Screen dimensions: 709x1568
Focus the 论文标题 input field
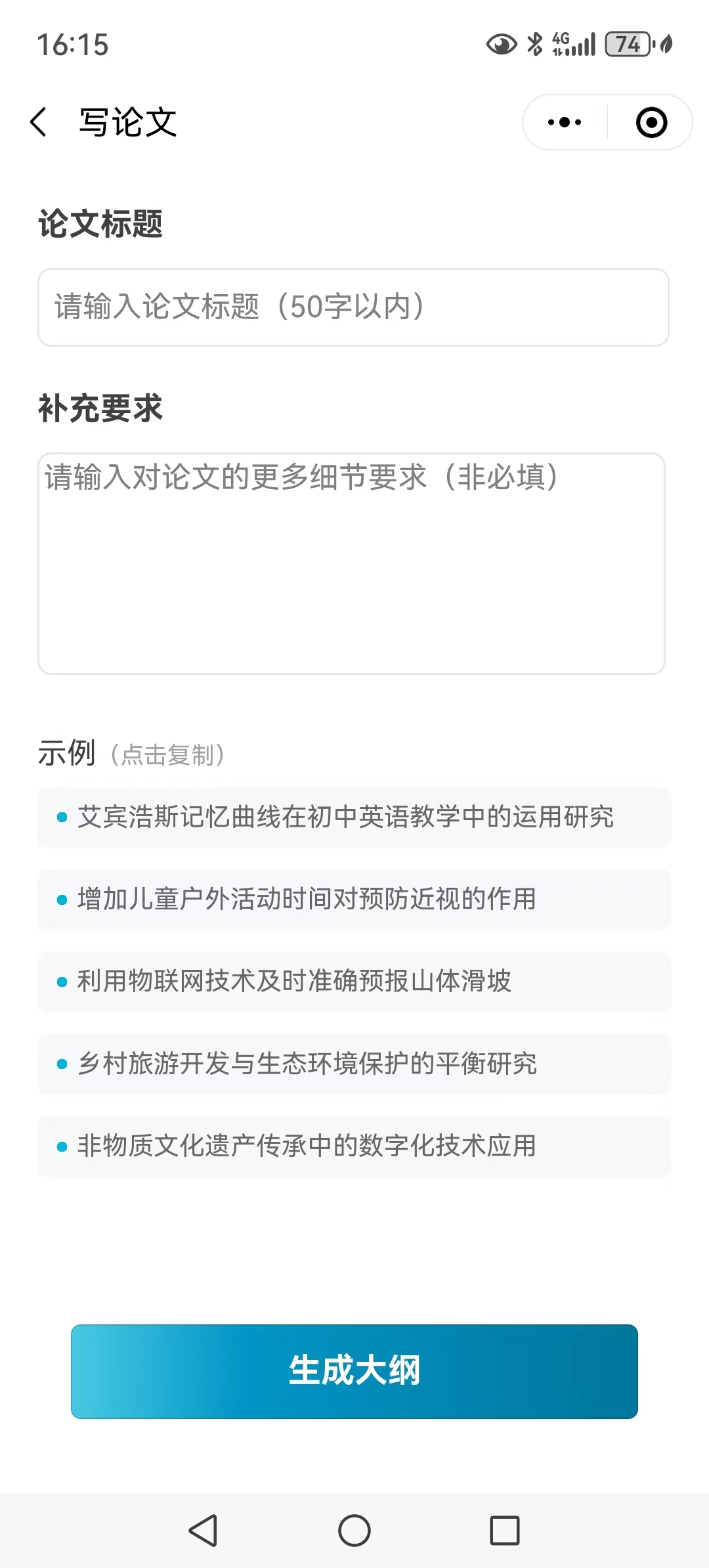coord(353,307)
